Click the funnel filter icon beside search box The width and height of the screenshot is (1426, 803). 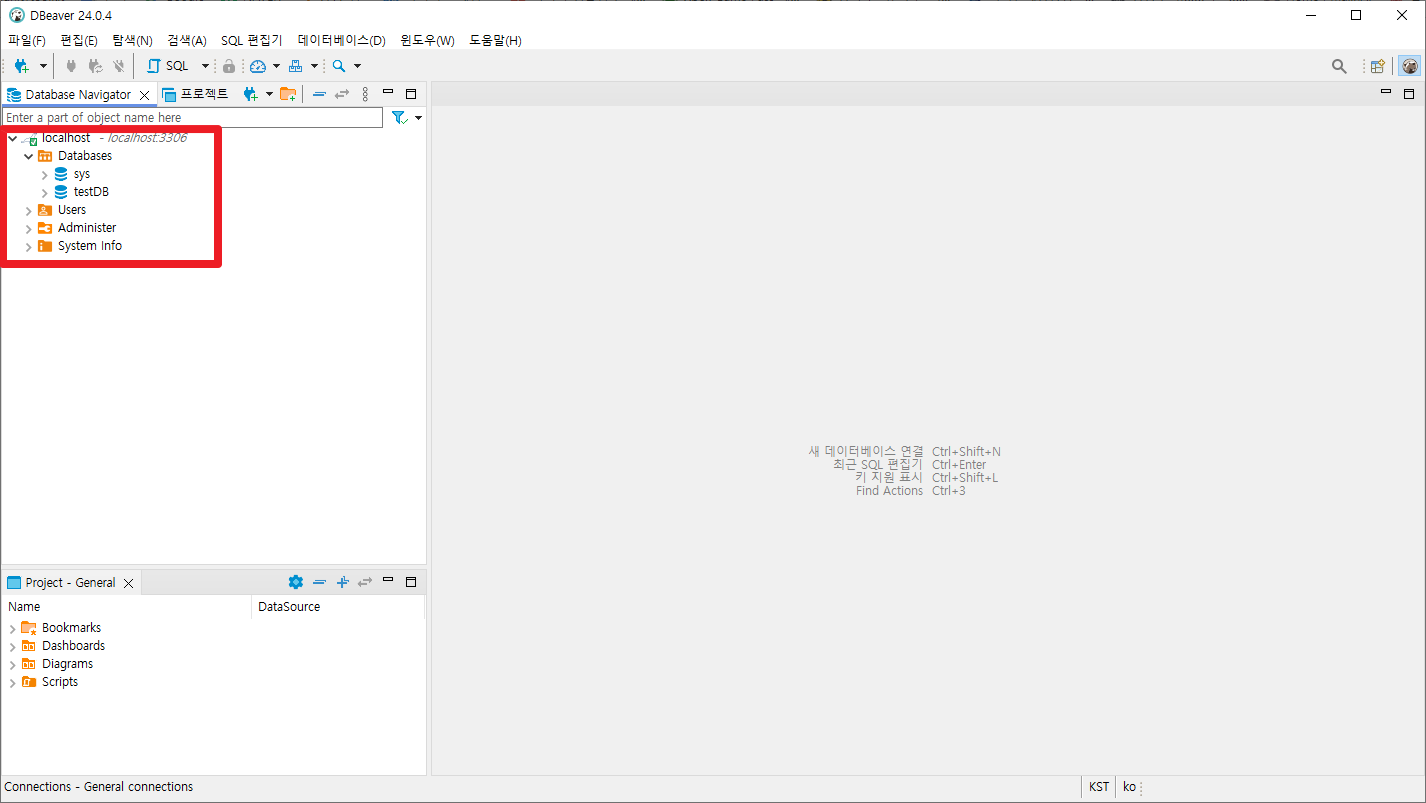pyautogui.click(x=400, y=117)
